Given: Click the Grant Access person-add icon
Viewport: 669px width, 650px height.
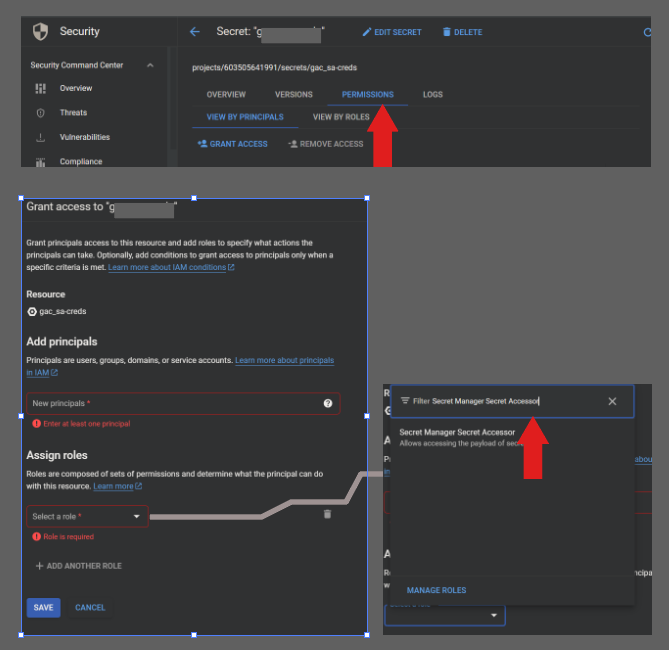Looking at the screenshot, I should (x=202, y=144).
